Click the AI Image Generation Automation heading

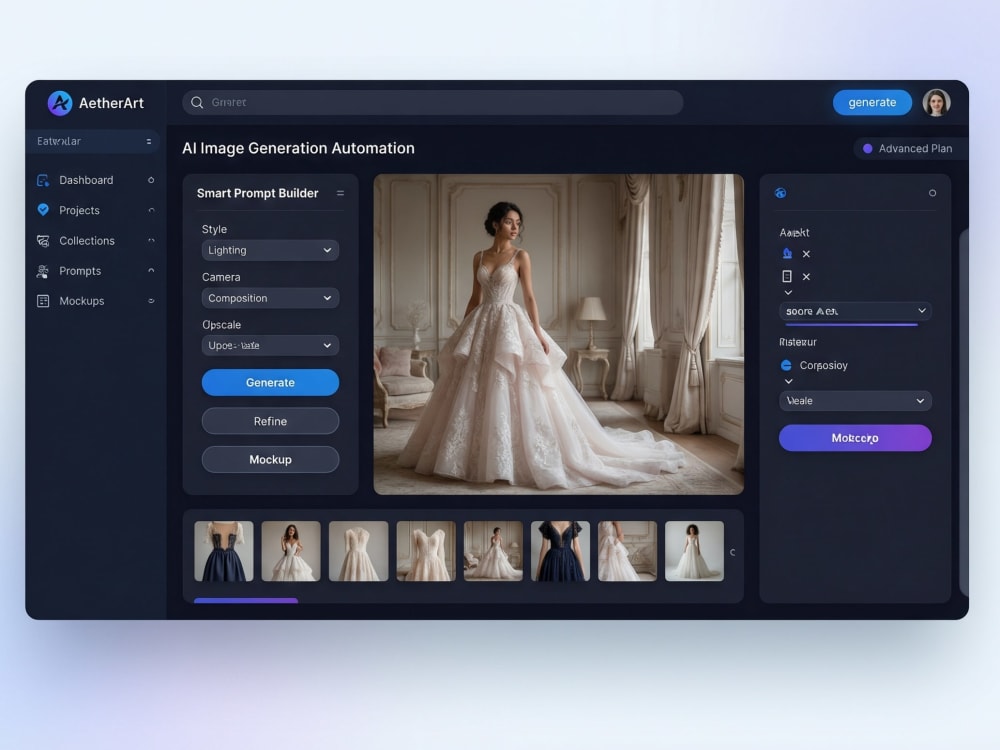click(298, 149)
